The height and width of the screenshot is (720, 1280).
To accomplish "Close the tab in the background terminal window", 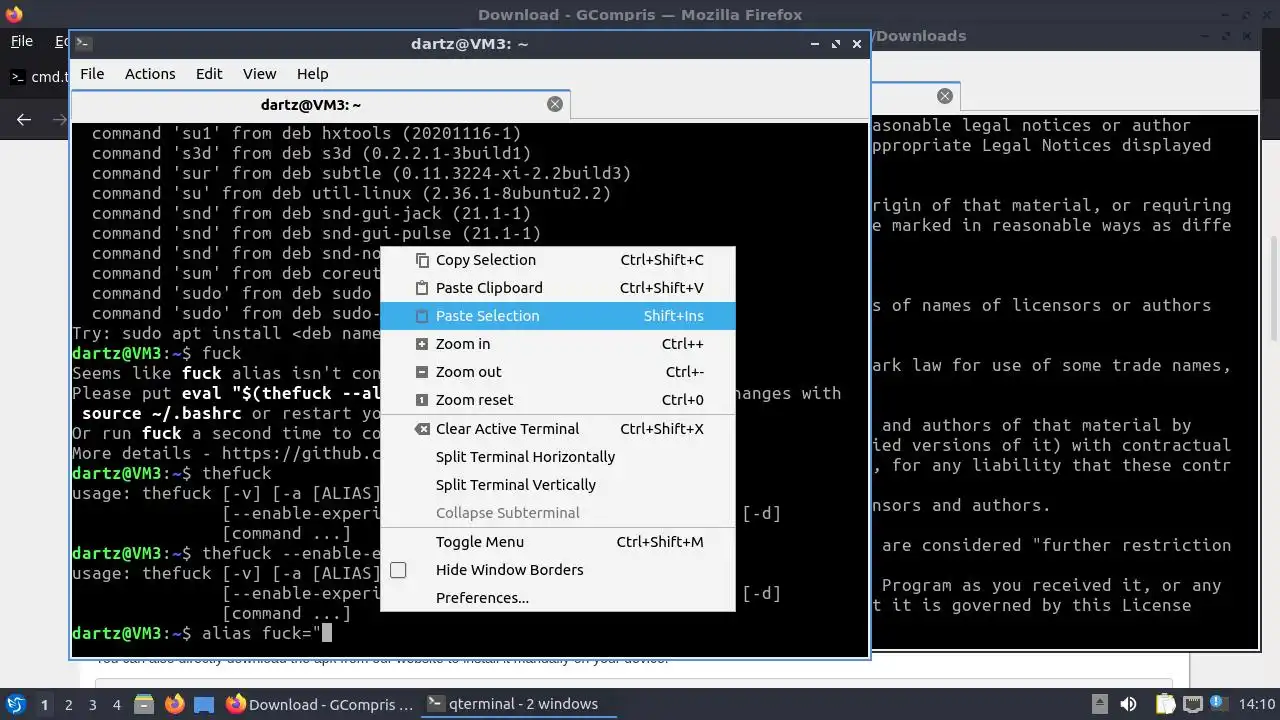I will coord(944,96).
